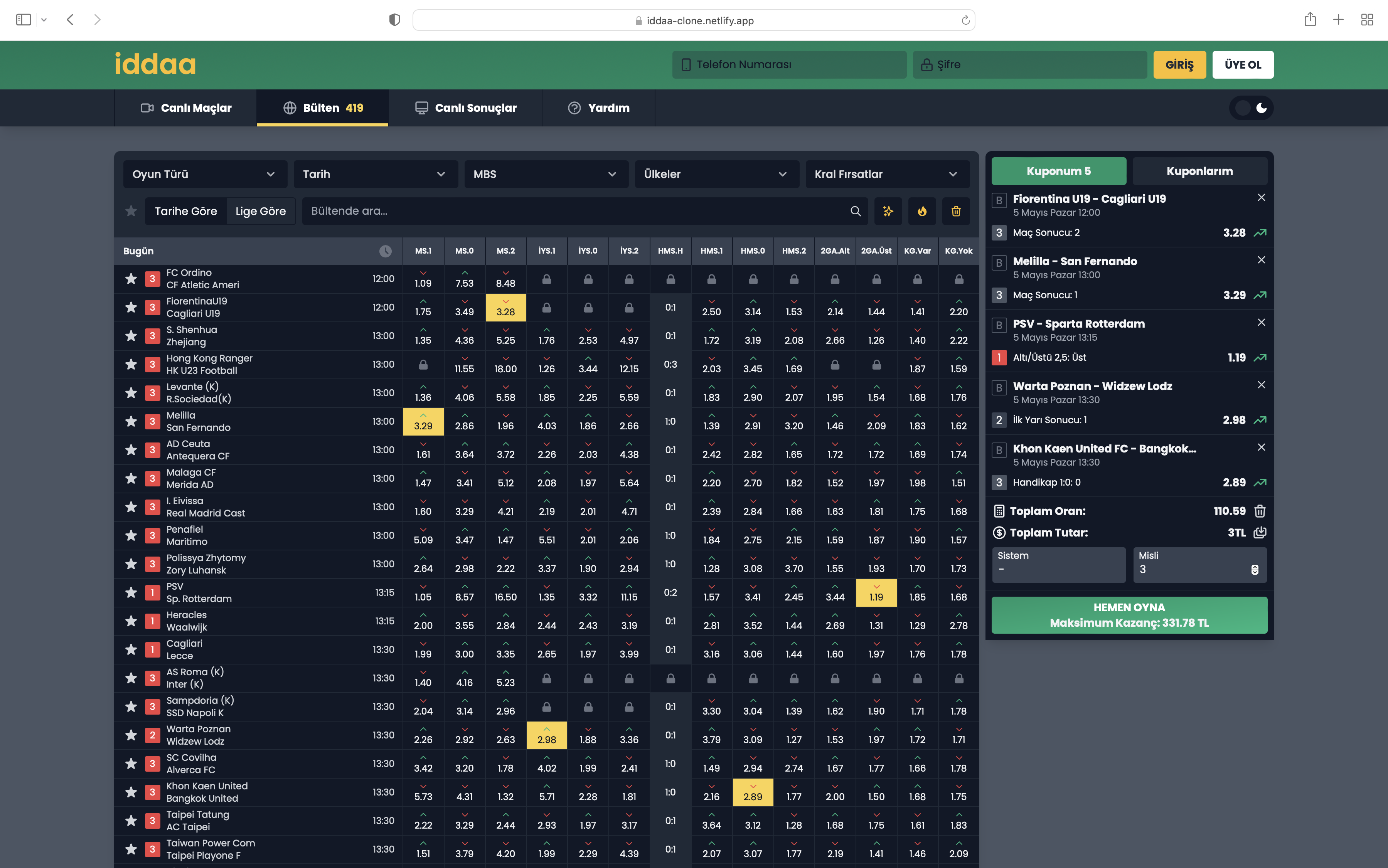Click the Toplam Tutar save icon
1388x868 pixels.
coord(1260,533)
